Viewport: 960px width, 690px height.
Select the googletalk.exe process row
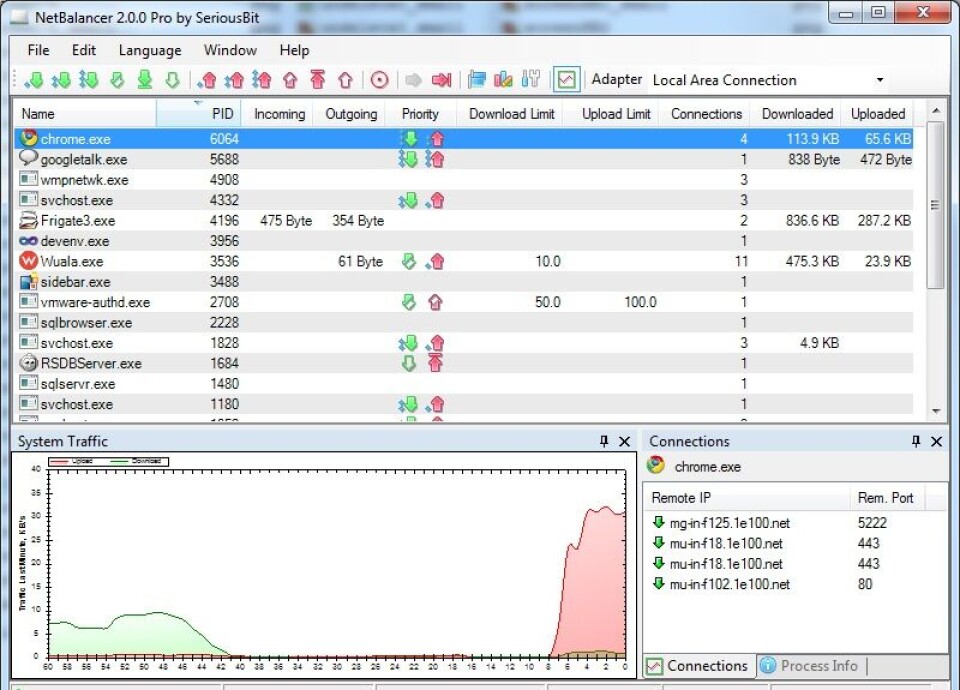tap(463, 159)
